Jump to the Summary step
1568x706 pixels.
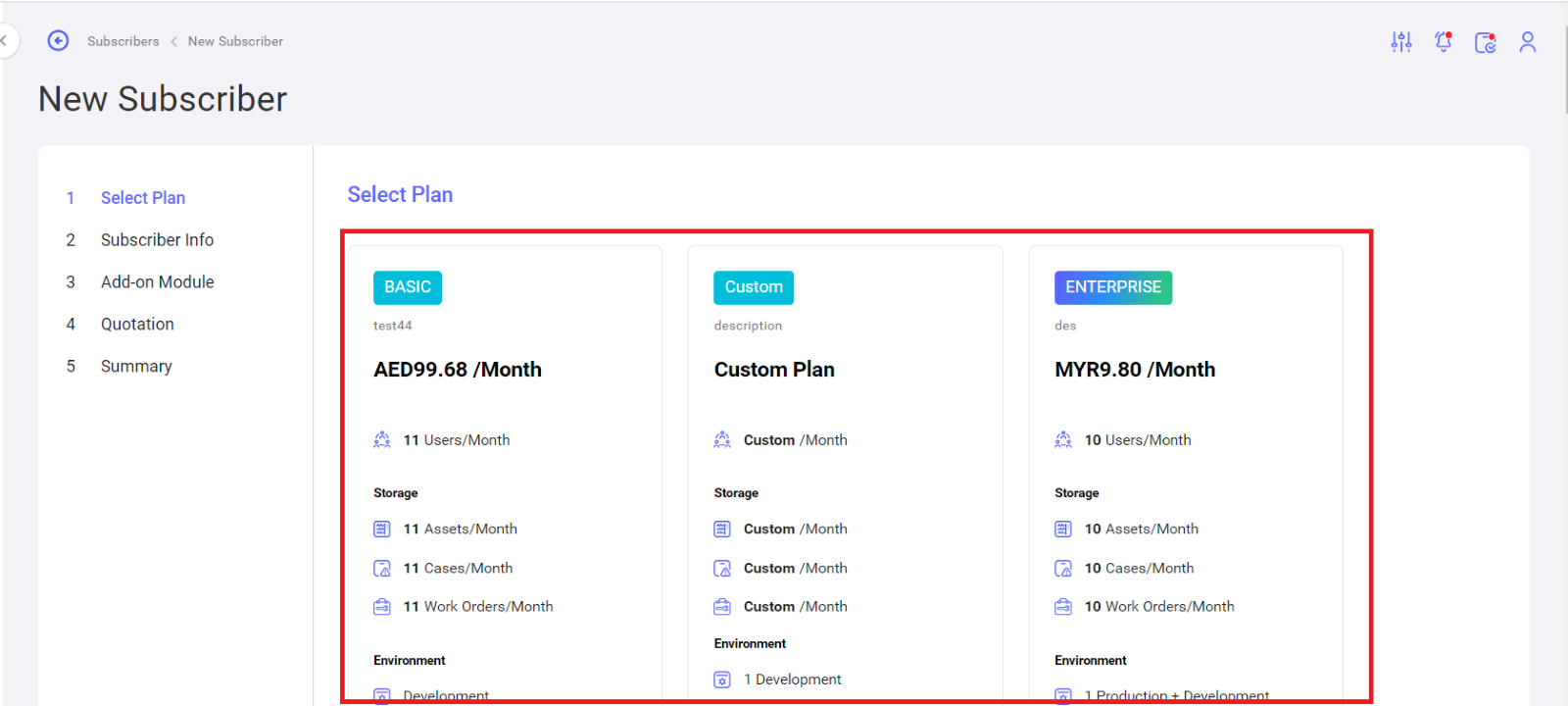(x=136, y=367)
